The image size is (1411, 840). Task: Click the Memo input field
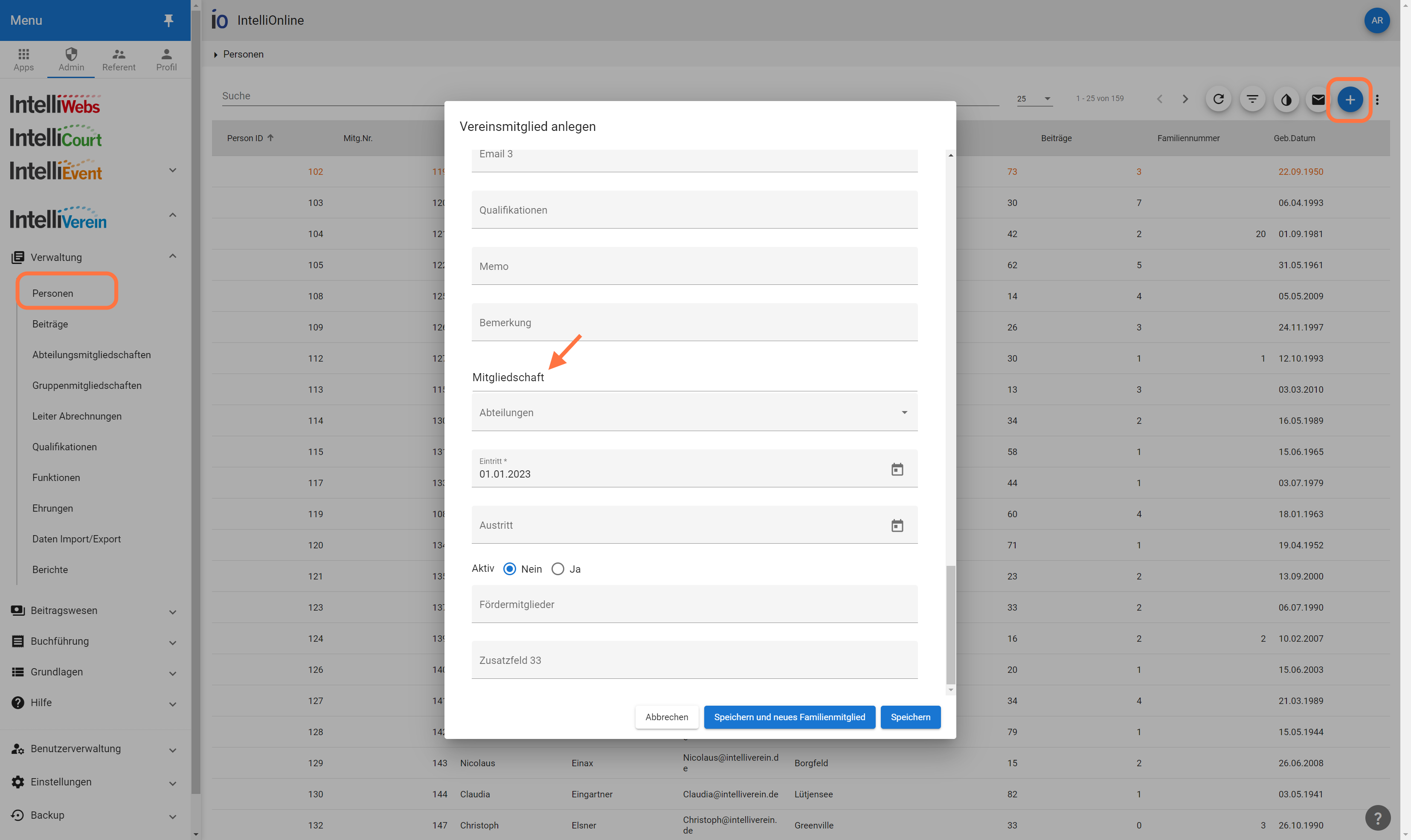tap(694, 266)
